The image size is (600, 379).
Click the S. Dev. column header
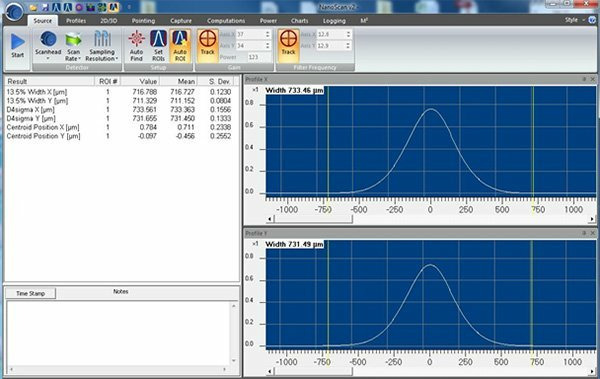click(x=219, y=81)
